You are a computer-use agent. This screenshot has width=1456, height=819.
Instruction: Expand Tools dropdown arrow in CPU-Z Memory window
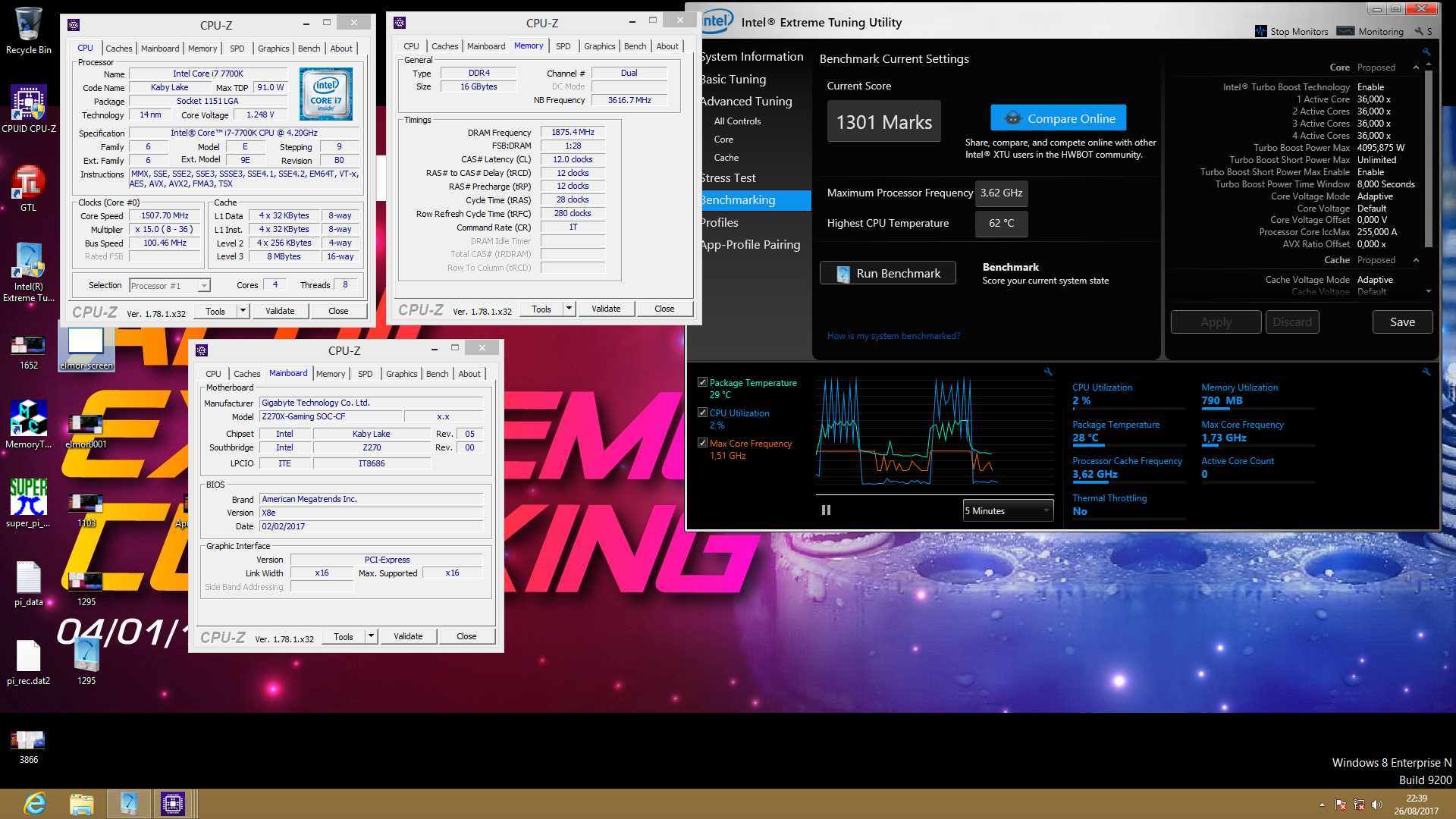(x=569, y=309)
